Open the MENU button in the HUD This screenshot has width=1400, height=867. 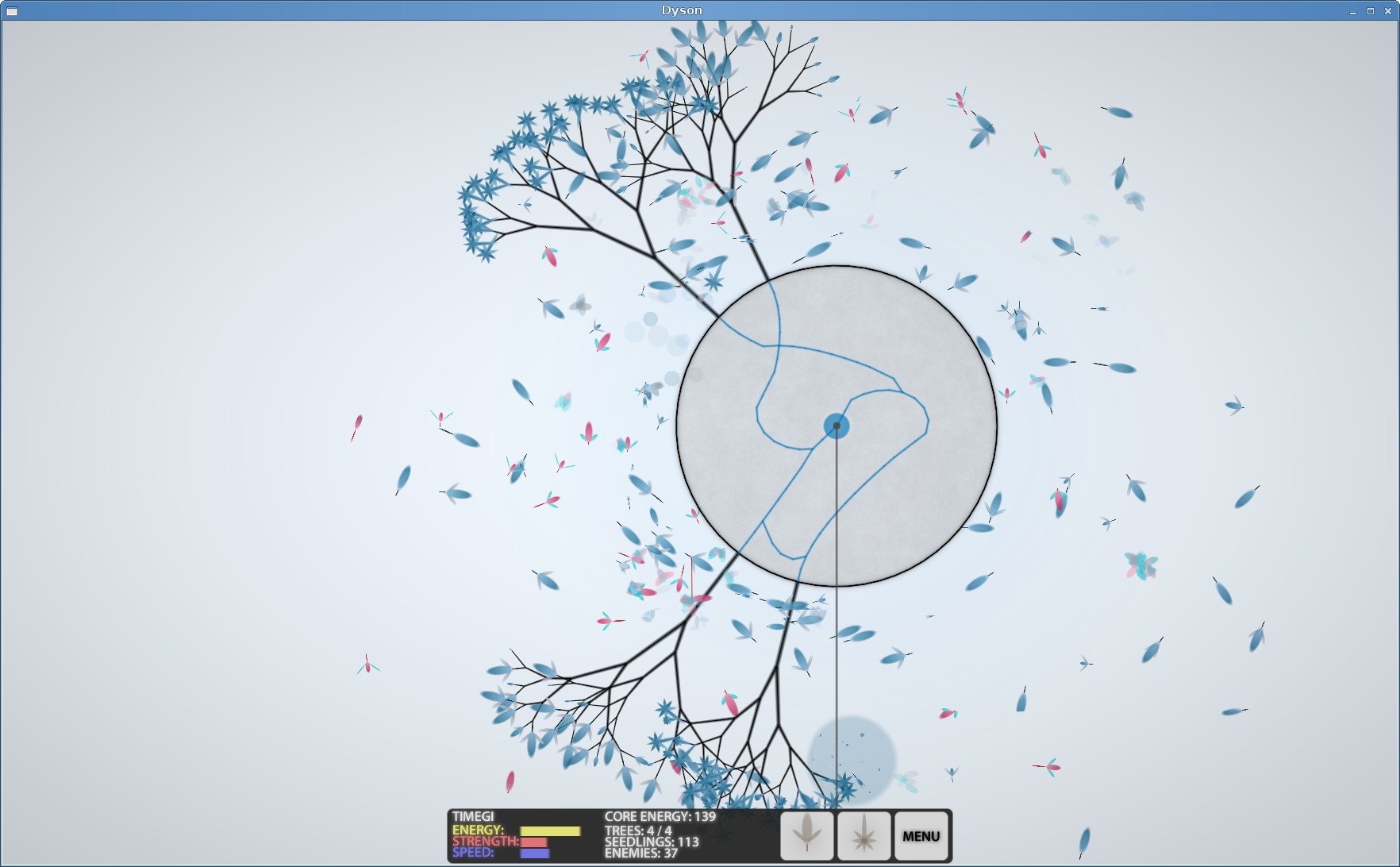[x=921, y=836]
